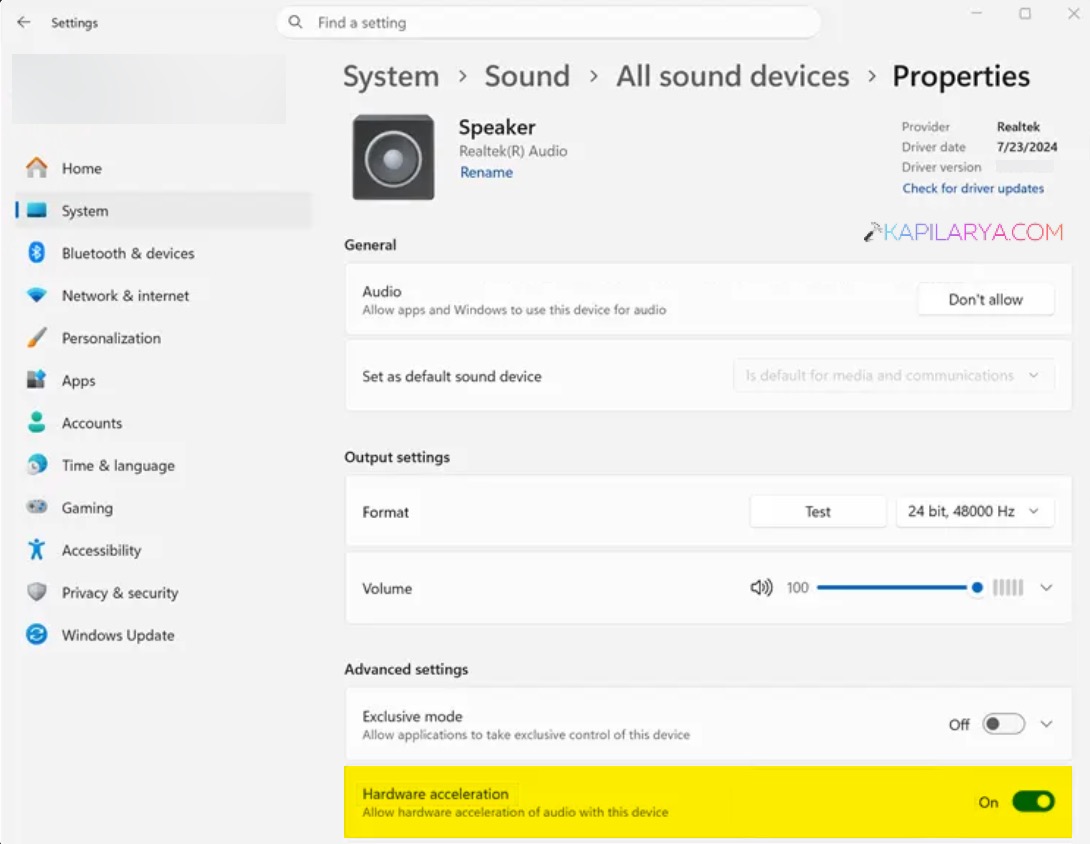This screenshot has height=844, width=1090.
Task: Turn on Exclusive mode toggle
Action: (1003, 724)
